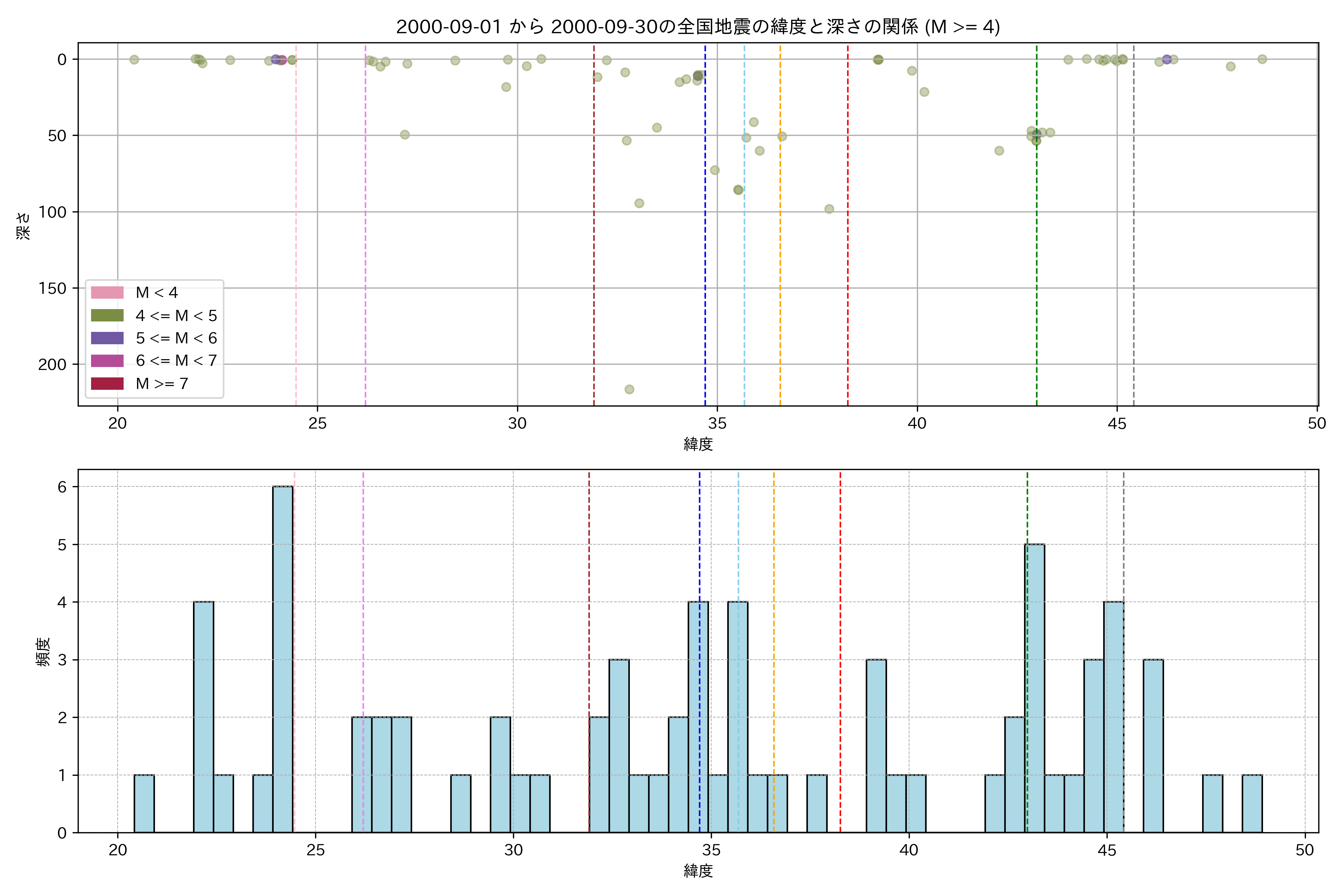Click the '200' tick label on the depth axis
The width and height of the screenshot is (1344, 896).
53,365
